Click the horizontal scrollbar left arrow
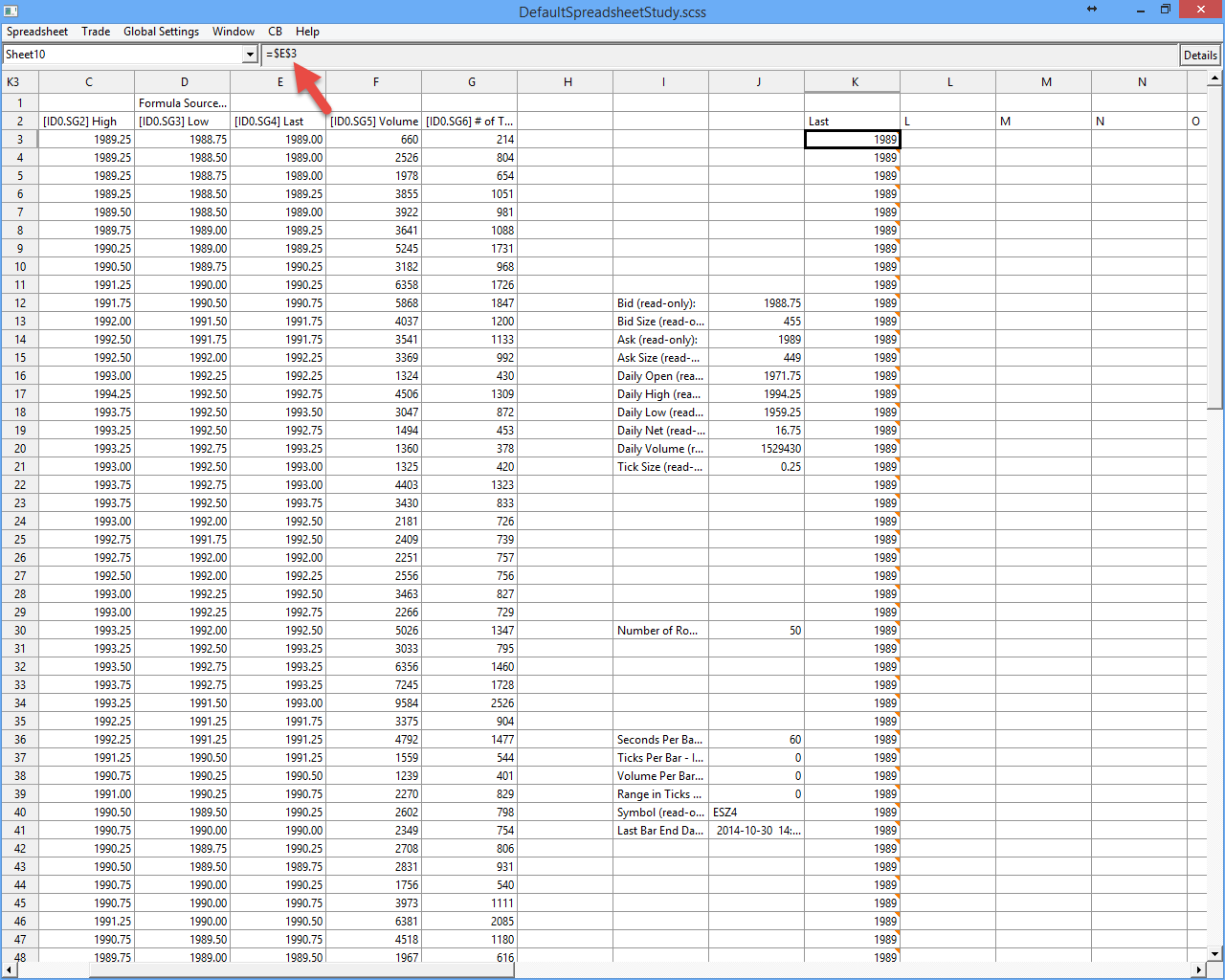Image resolution: width=1225 pixels, height=980 pixels. point(9,969)
